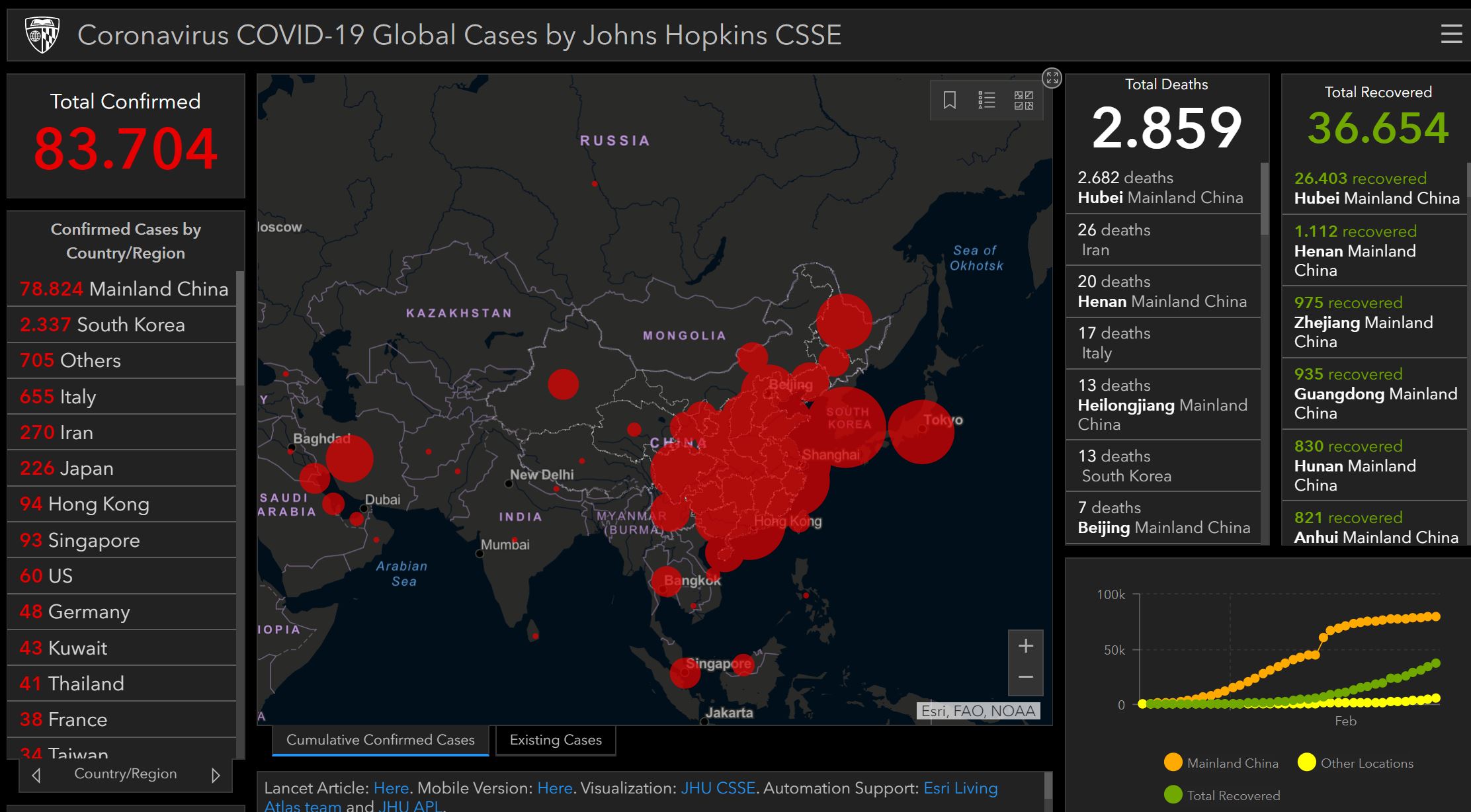Click the Johns Hopkins shield logo
This screenshot has width=1471, height=812.
pyautogui.click(x=42, y=34)
